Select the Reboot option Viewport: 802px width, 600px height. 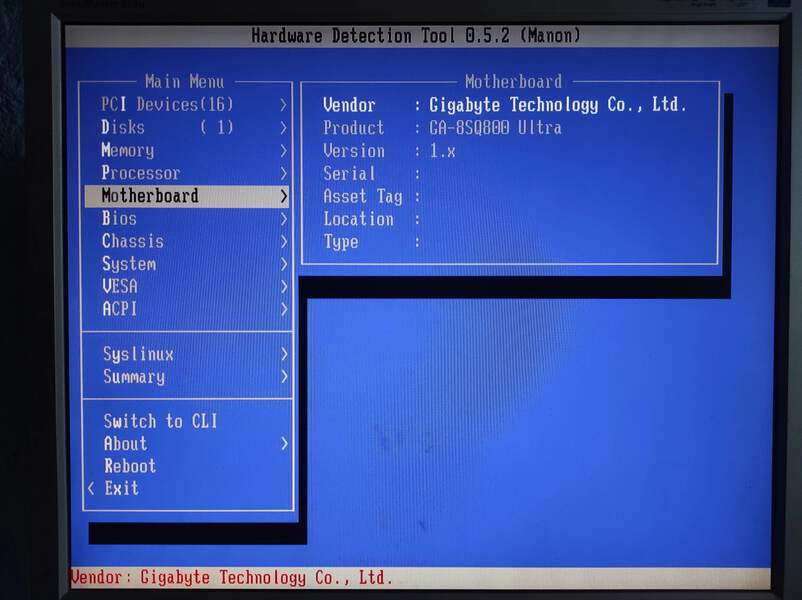[x=187, y=466]
